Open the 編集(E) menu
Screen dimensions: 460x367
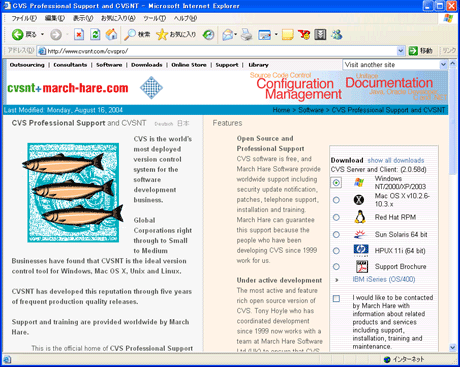tap(55, 18)
